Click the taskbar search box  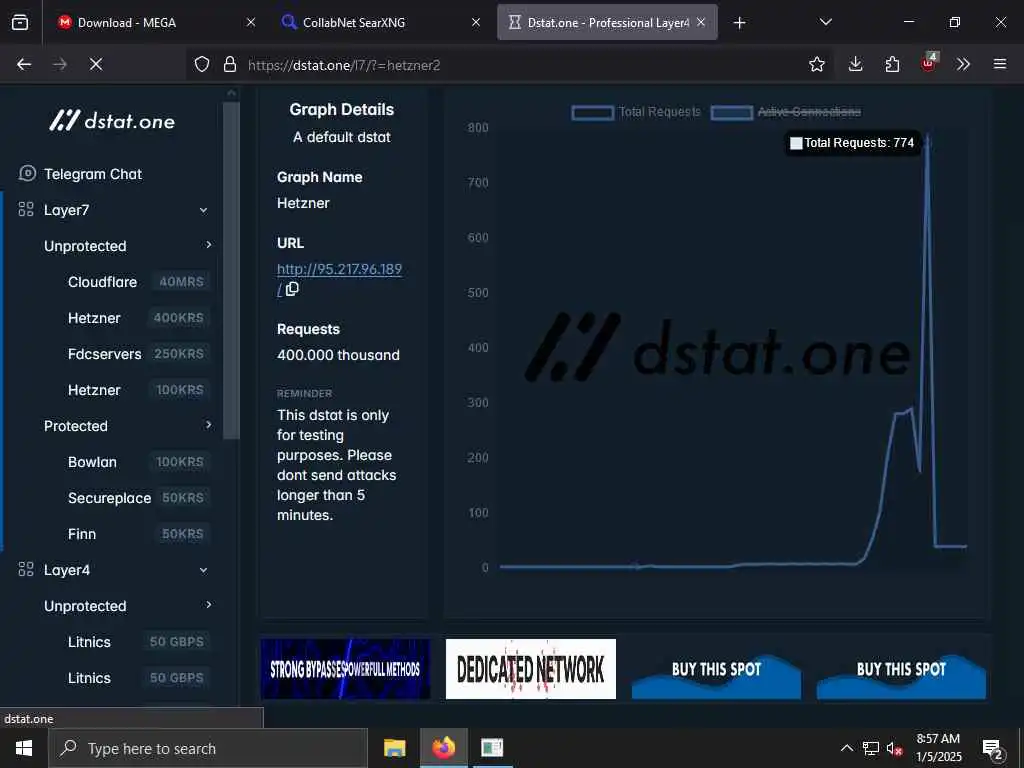click(208, 748)
